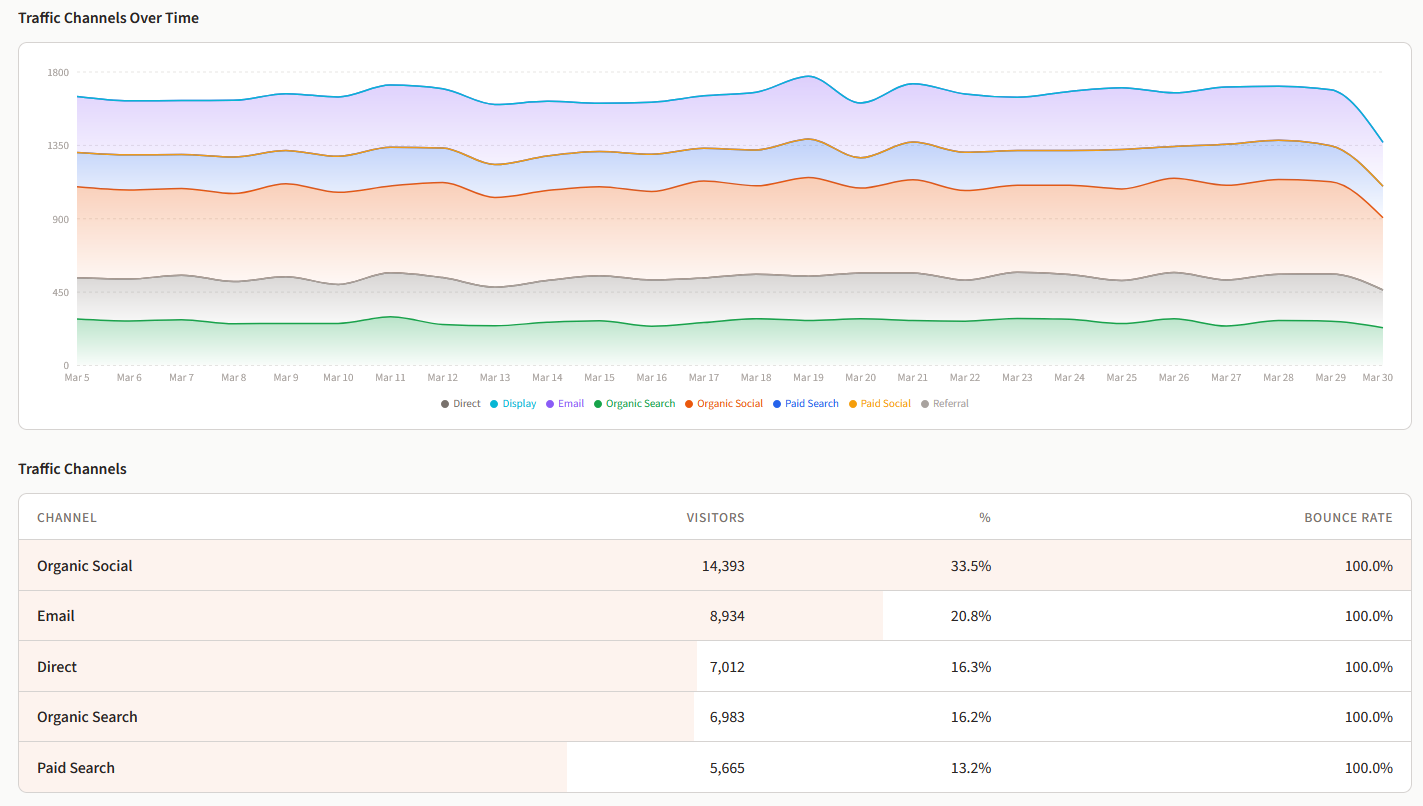The image size is (1423, 806).
Task: Click the Paid Search legend dot
Action: click(776, 403)
